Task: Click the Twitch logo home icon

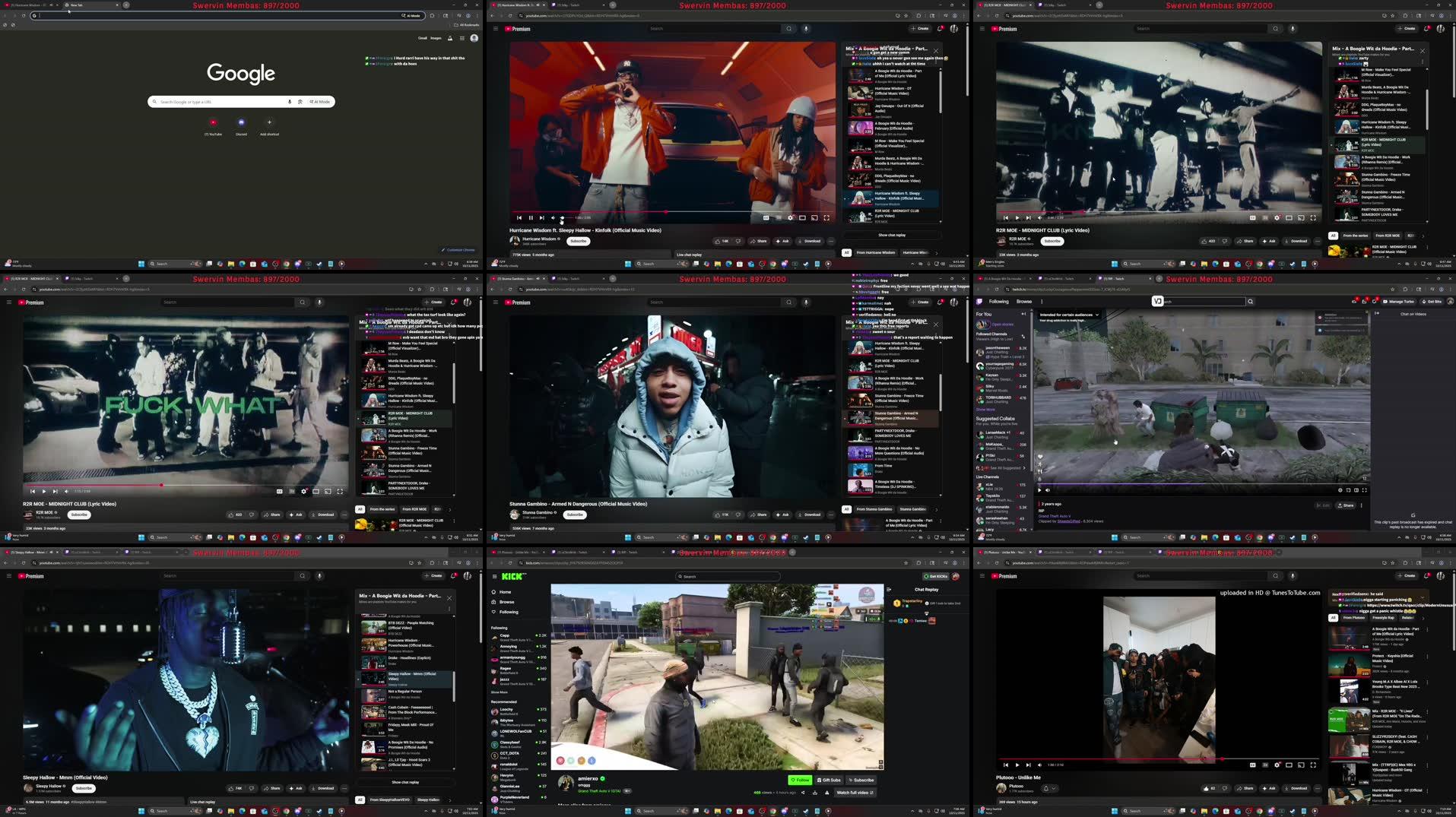Action: [x=980, y=302]
